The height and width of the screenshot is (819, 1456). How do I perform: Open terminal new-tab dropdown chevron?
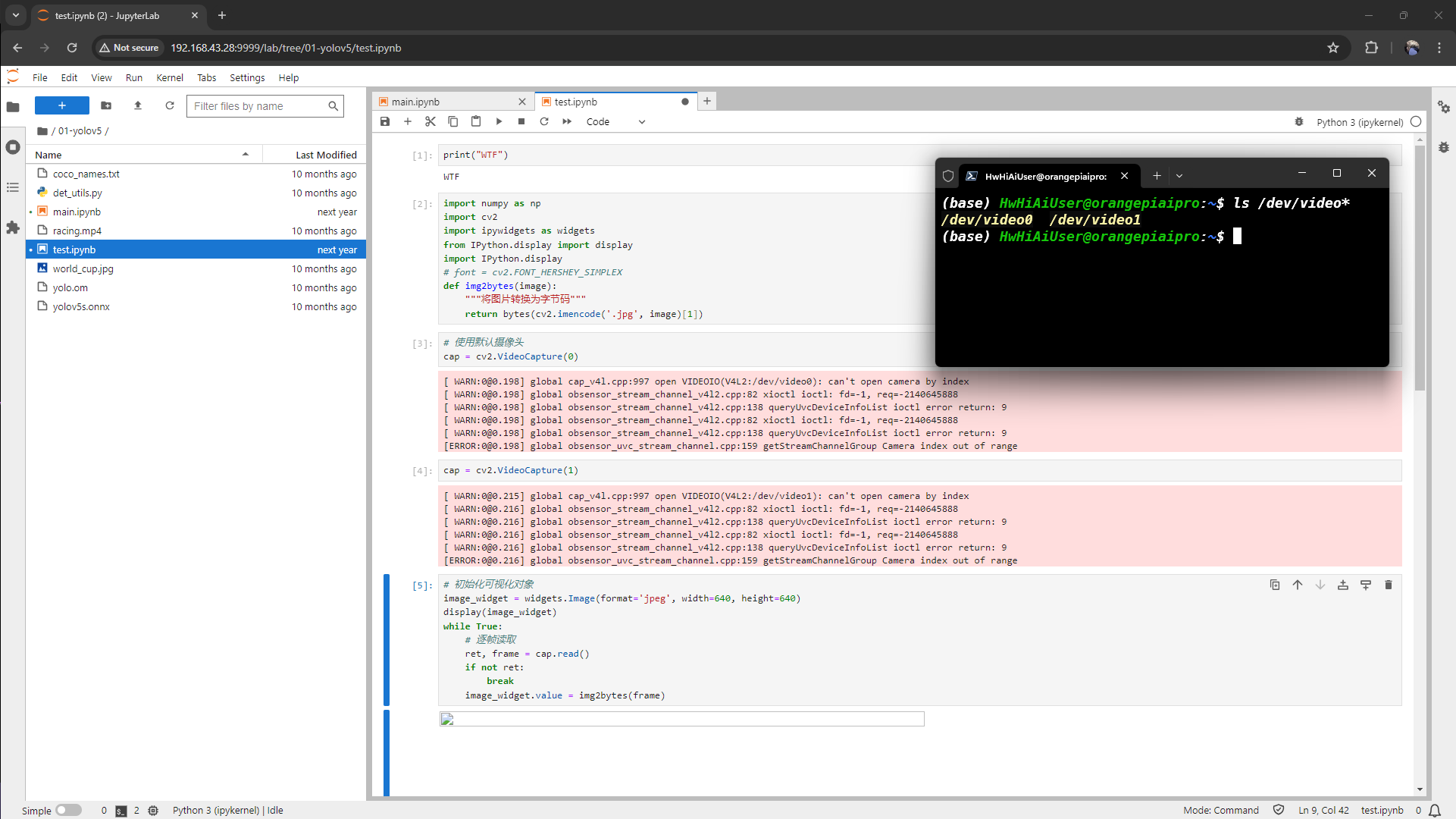[1179, 176]
